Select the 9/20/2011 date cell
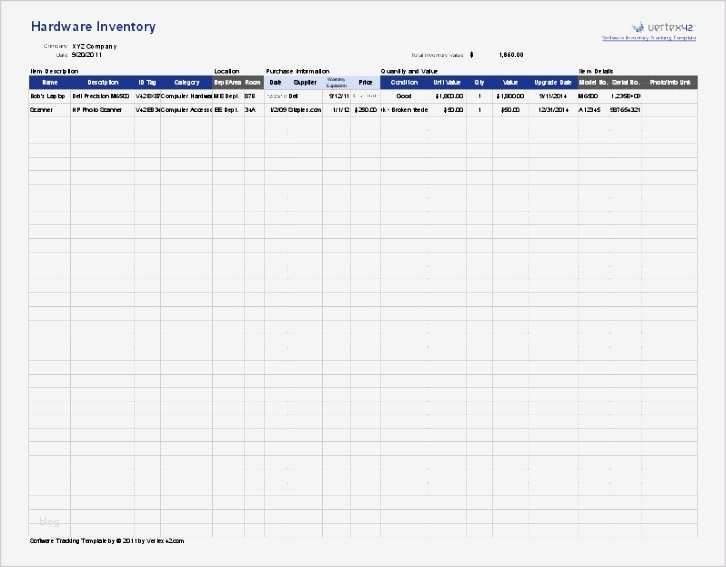Viewport: 726px width, 567px height. tap(87, 55)
